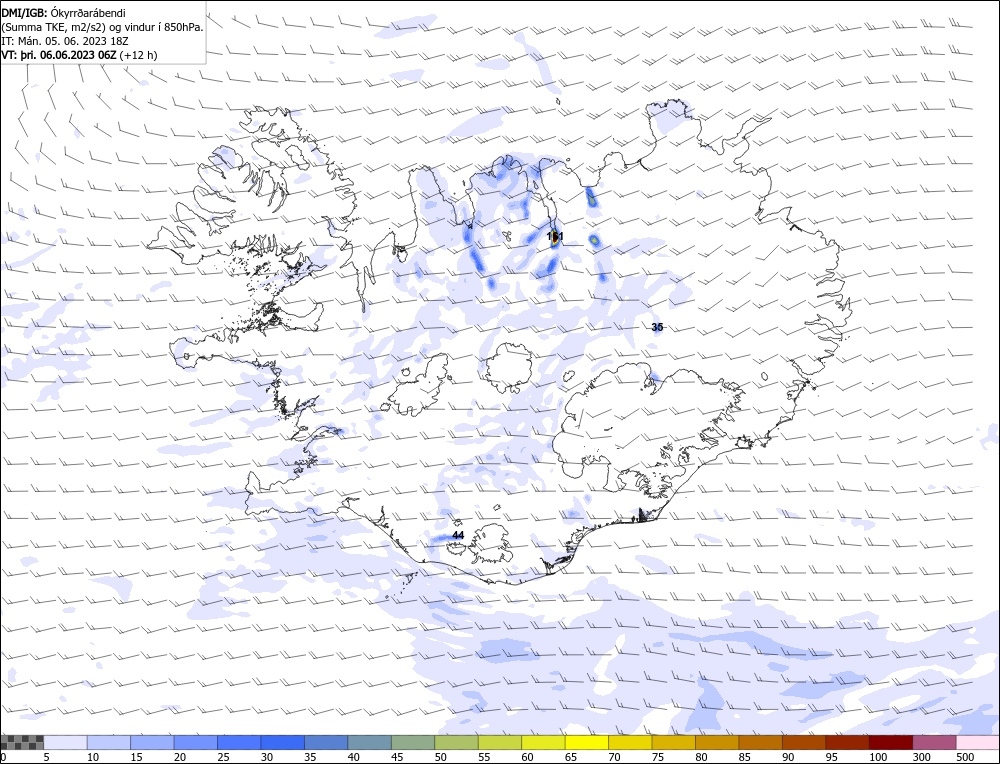
Task: Choose the legend swatch between 15 and 20
Action: [x=152, y=742]
